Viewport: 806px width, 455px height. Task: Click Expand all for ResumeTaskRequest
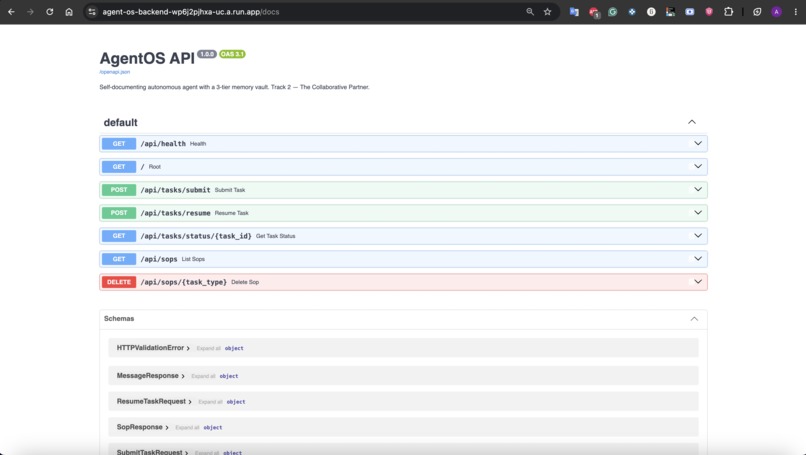tap(210, 402)
